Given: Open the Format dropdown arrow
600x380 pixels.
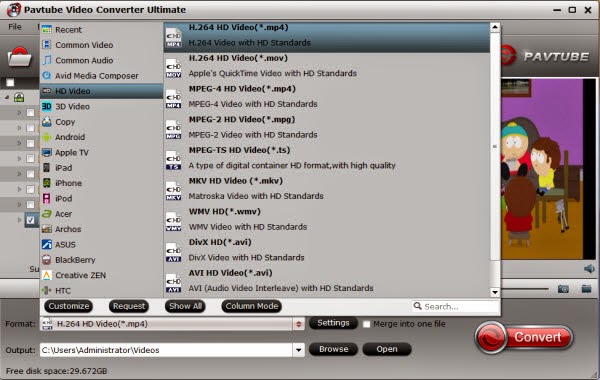Looking at the screenshot, I should pos(298,324).
